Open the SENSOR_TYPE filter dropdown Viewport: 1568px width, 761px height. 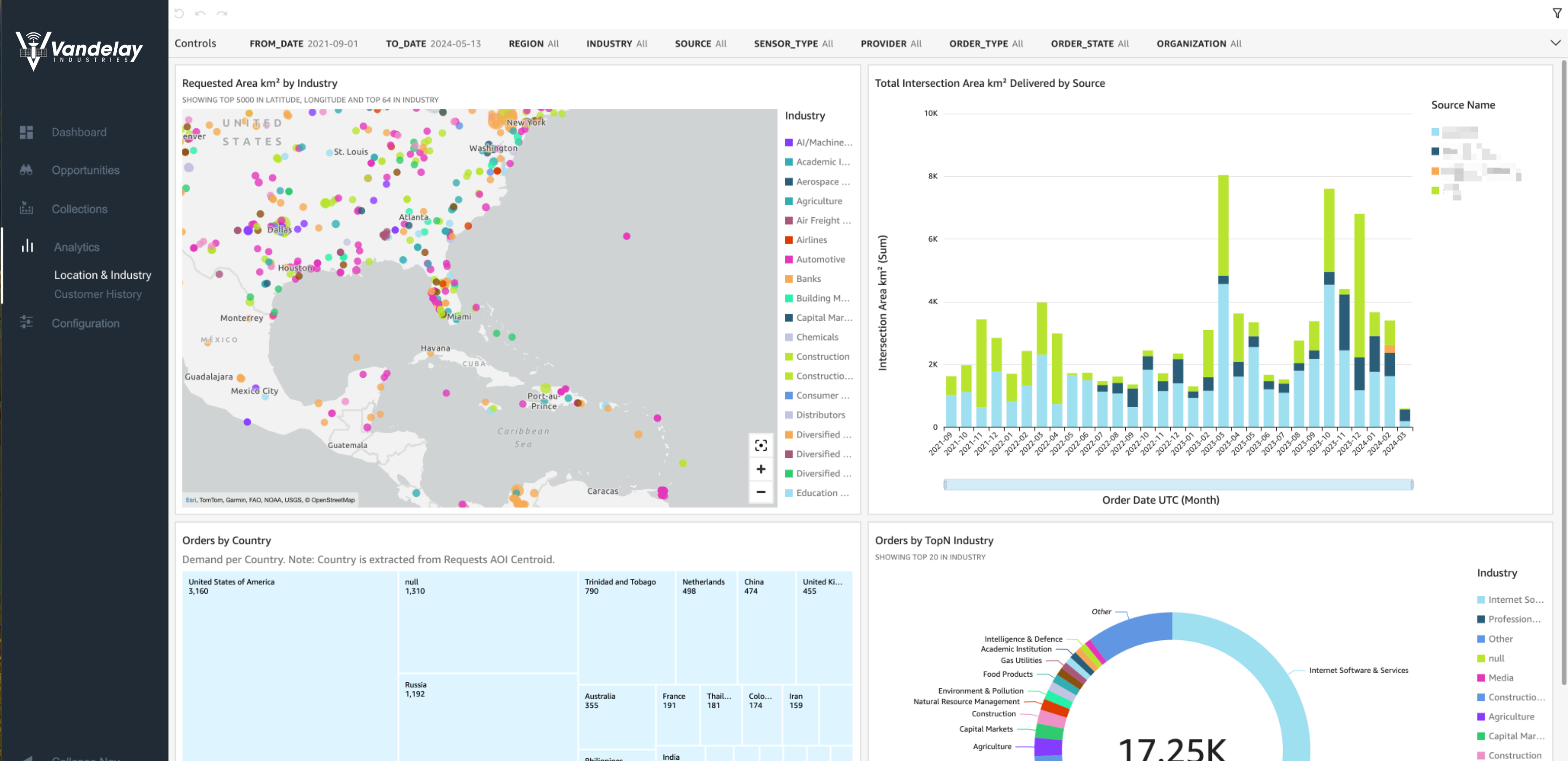pyautogui.click(x=793, y=43)
